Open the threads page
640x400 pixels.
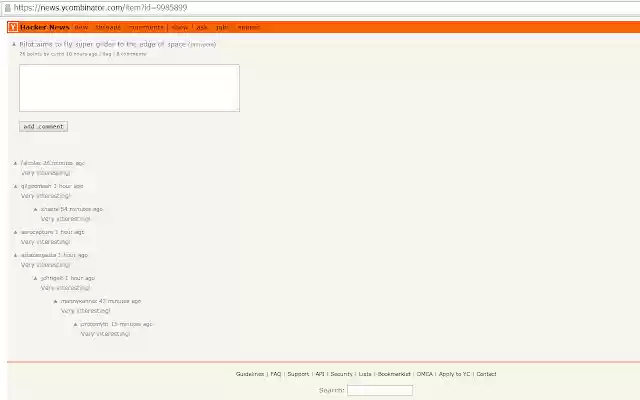[108, 27]
